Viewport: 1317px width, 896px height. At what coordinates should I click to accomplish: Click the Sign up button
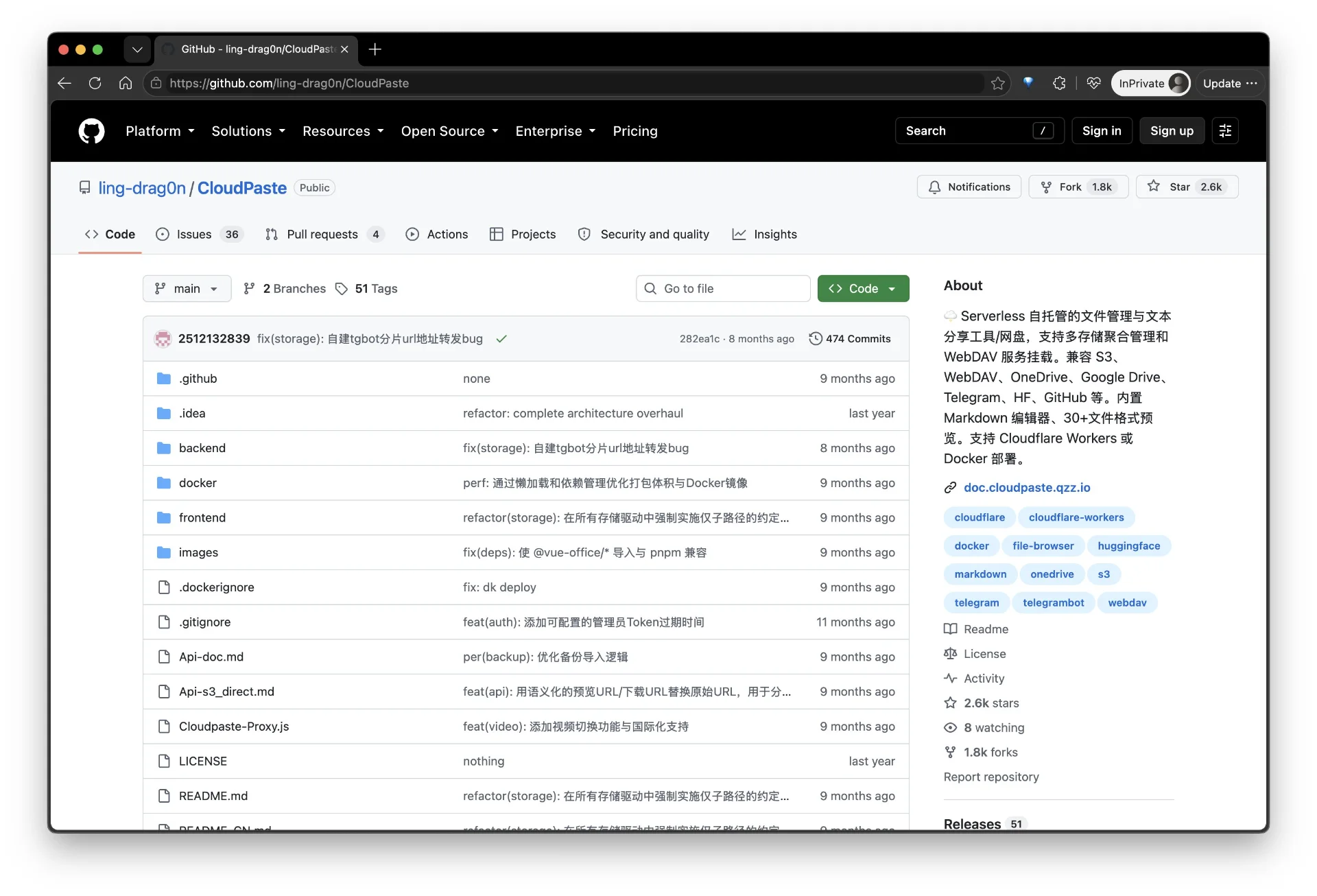pyautogui.click(x=1172, y=131)
